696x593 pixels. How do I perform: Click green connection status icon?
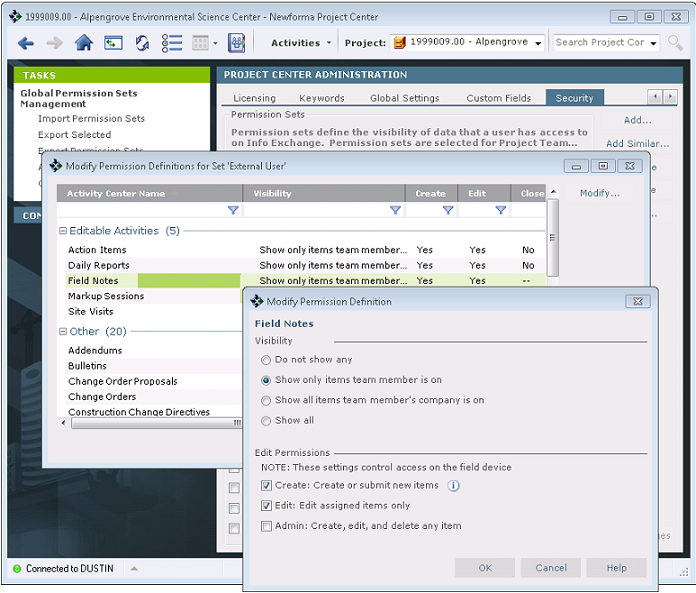pyautogui.click(x=17, y=569)
